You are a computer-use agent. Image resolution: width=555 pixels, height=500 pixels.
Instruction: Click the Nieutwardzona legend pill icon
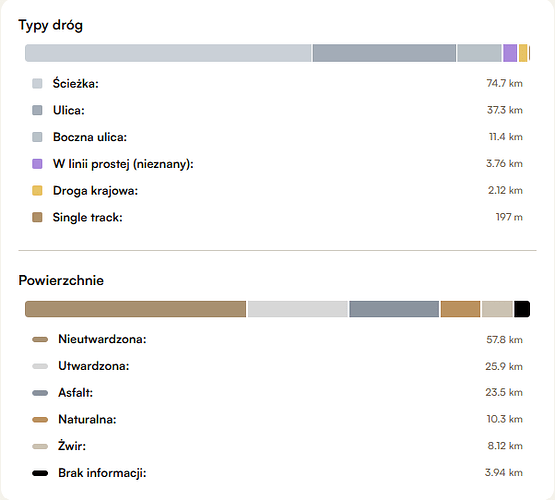click(40, 340)
